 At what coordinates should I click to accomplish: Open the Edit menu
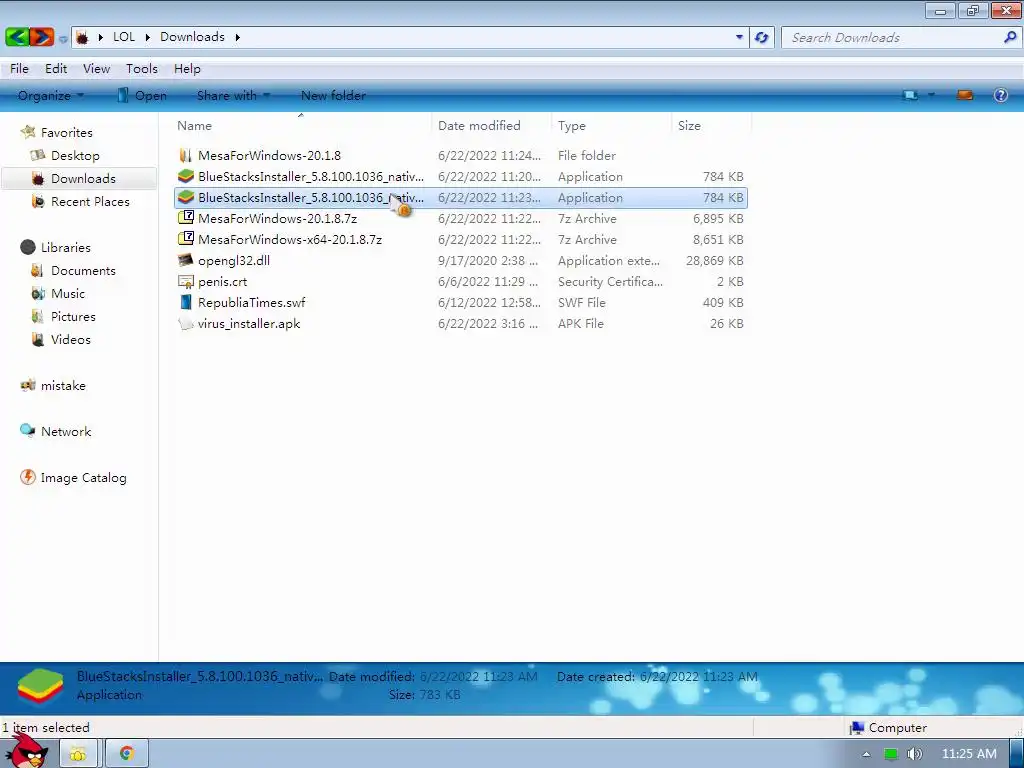(56, 69)
